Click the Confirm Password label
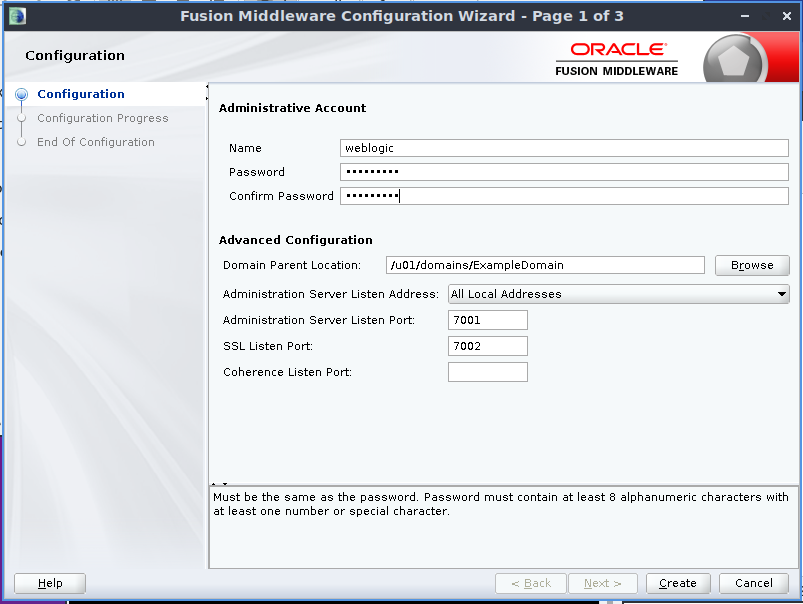This screenshot has height=604, width=803. point(281,196)
